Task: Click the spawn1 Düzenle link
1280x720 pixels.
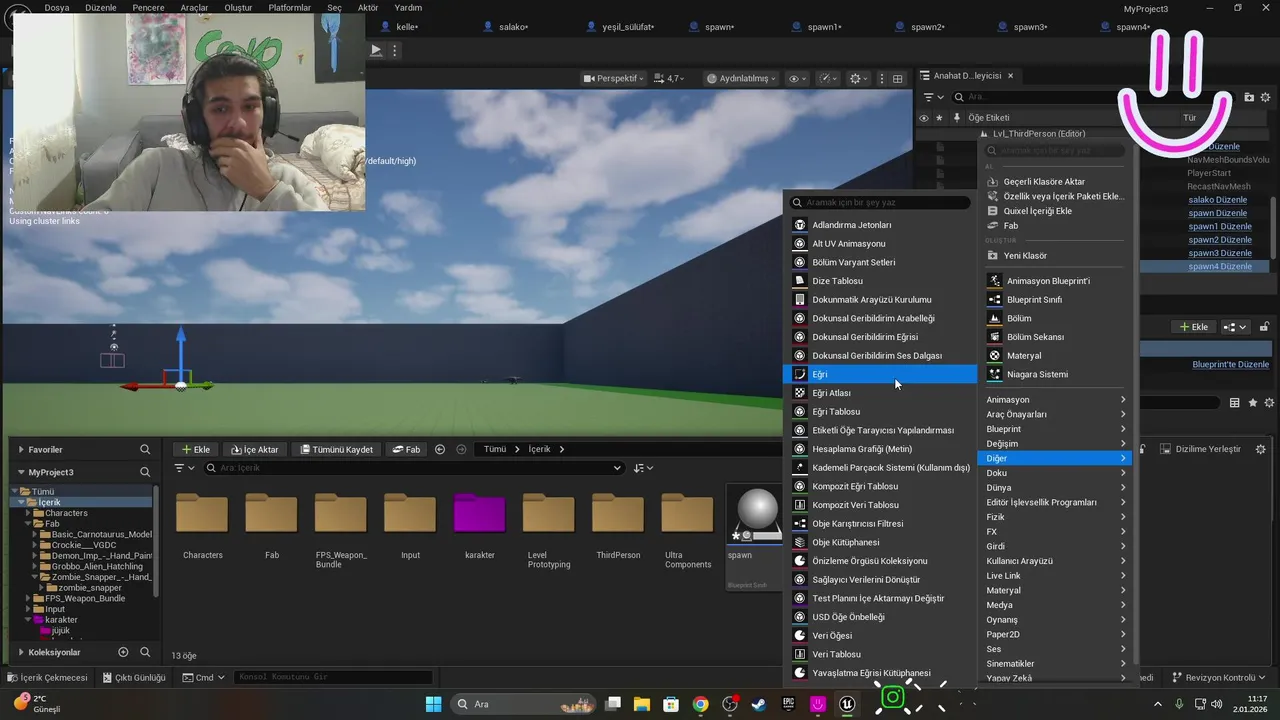Action: point(1220,227)
